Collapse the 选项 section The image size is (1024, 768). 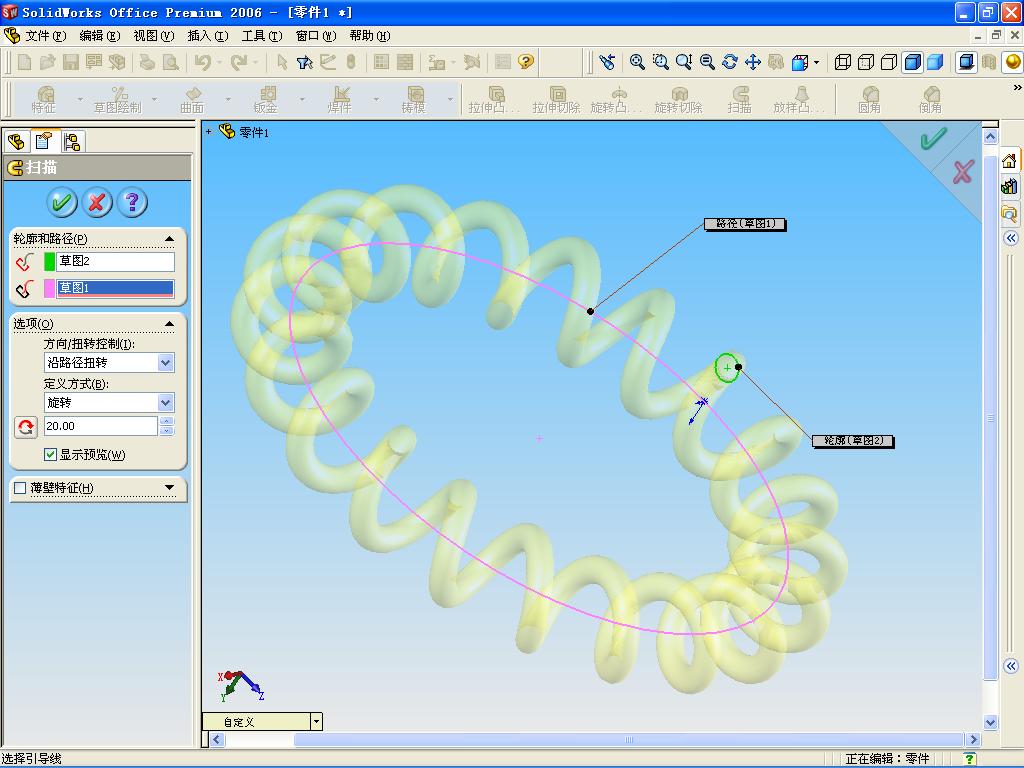(x=169, y=324)
